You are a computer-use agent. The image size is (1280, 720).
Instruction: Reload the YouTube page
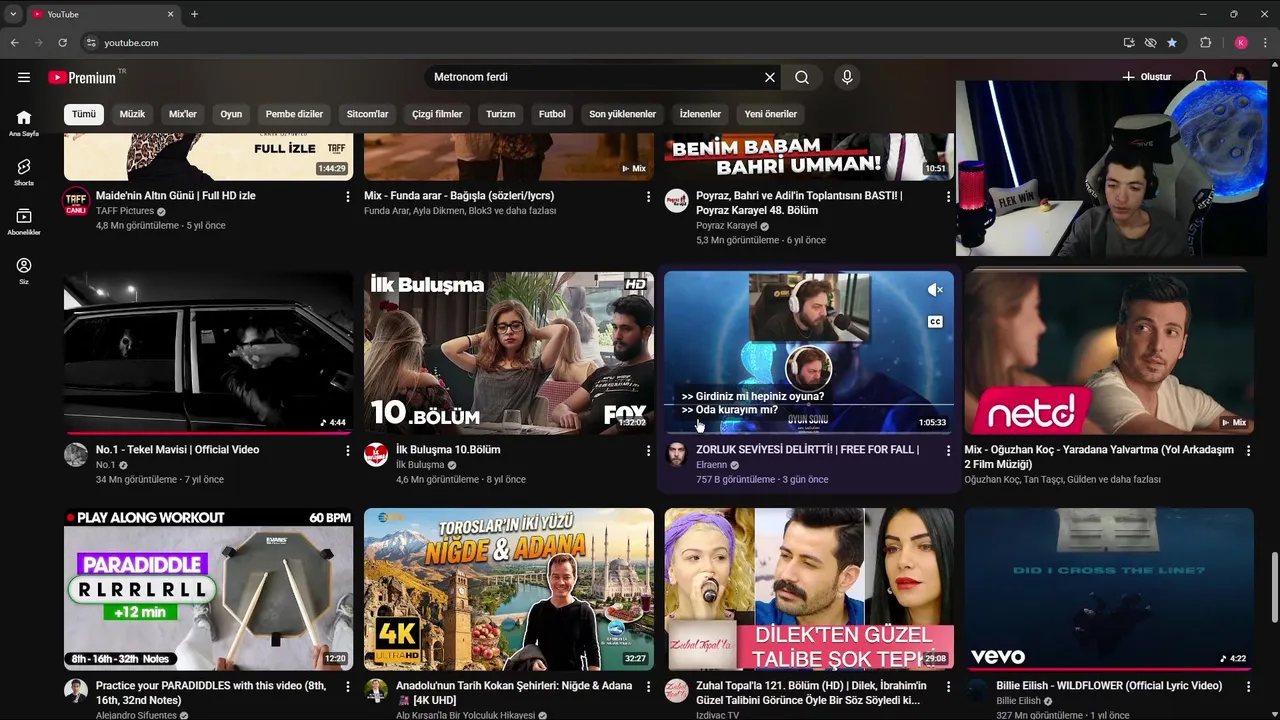pos(62,43)
